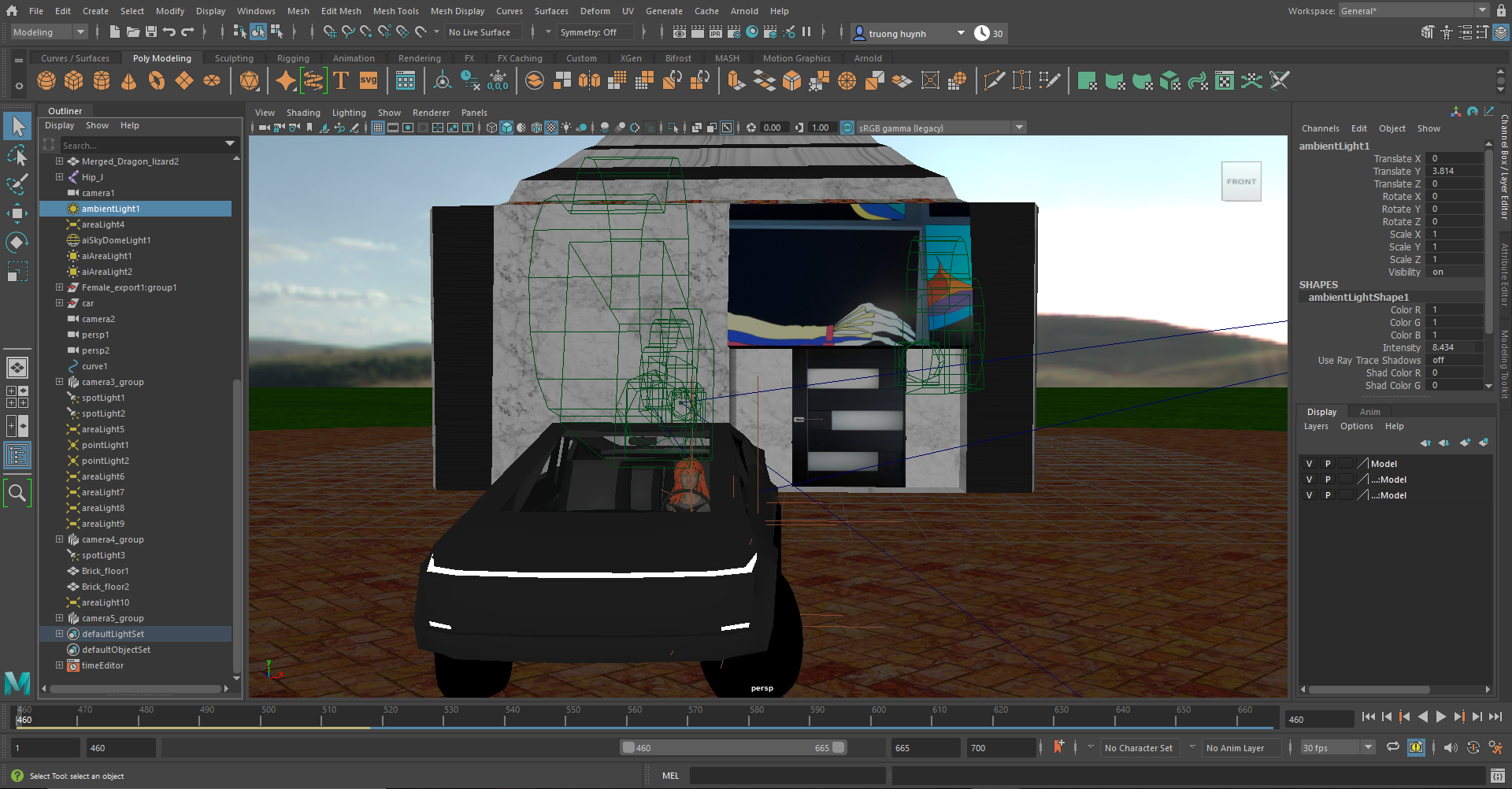Image resolution: width=1512 pixels, height=789 pixels.
Task: Open the Modeling menu set dropdown
Action: (49, 32)
